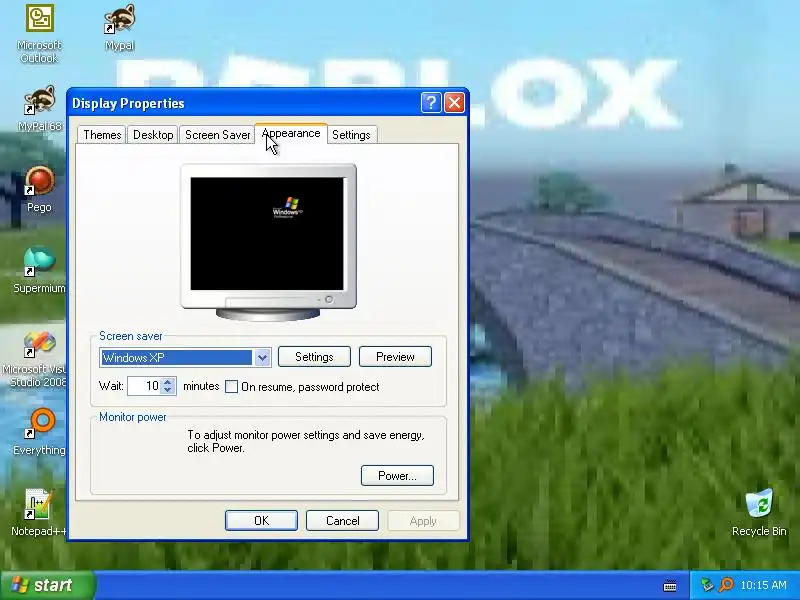This screenshot has width=800, height=600.
Task: Switch to the Settings tab
Action: tap(351, 135)
